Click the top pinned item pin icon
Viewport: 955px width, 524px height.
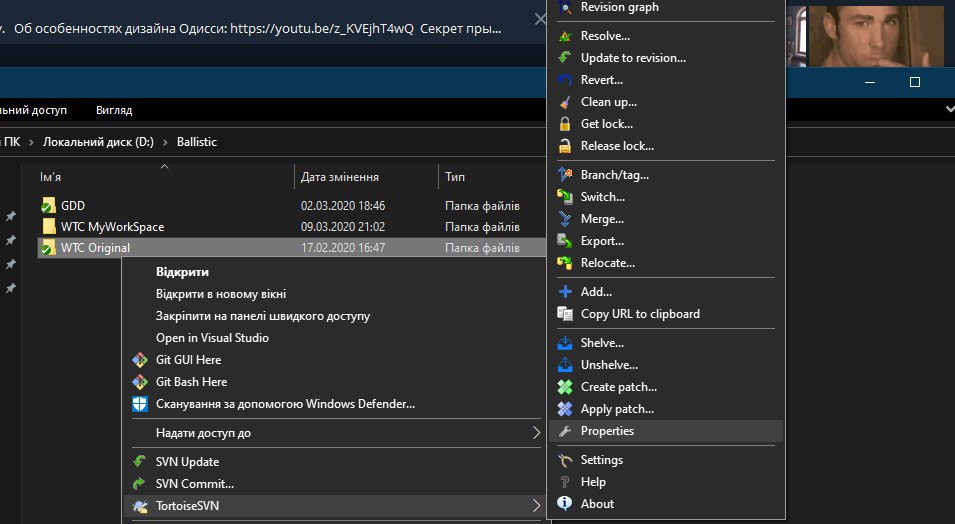click(x=10, y=216)
